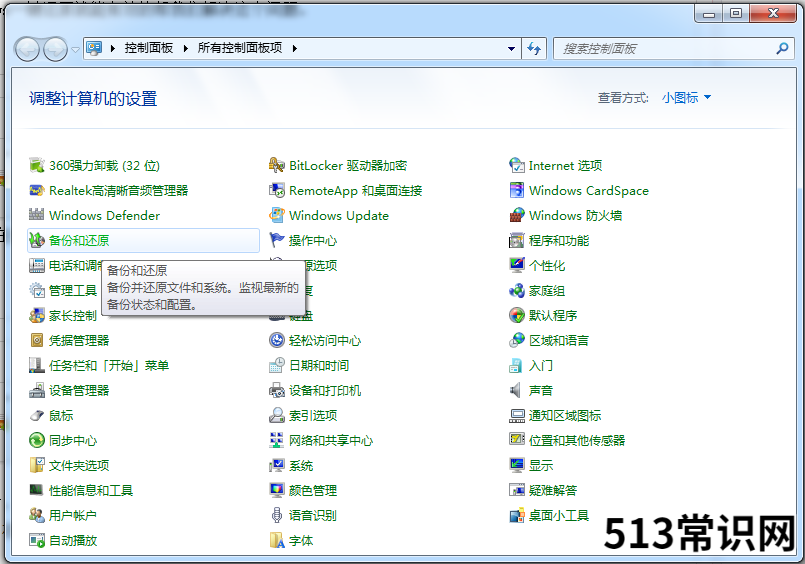The width and height of the screenshot is (805, 564).
Task: Click the 轻松访问中心 icon
Action: [277, 340]
